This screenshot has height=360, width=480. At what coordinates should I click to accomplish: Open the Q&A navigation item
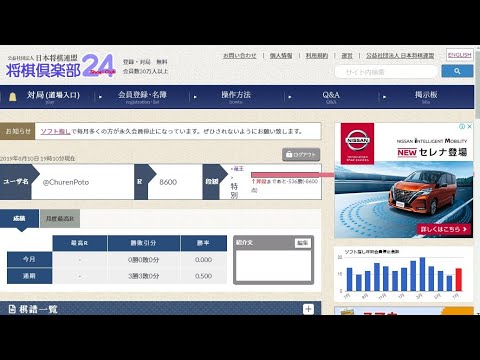[x=331, y=97]
